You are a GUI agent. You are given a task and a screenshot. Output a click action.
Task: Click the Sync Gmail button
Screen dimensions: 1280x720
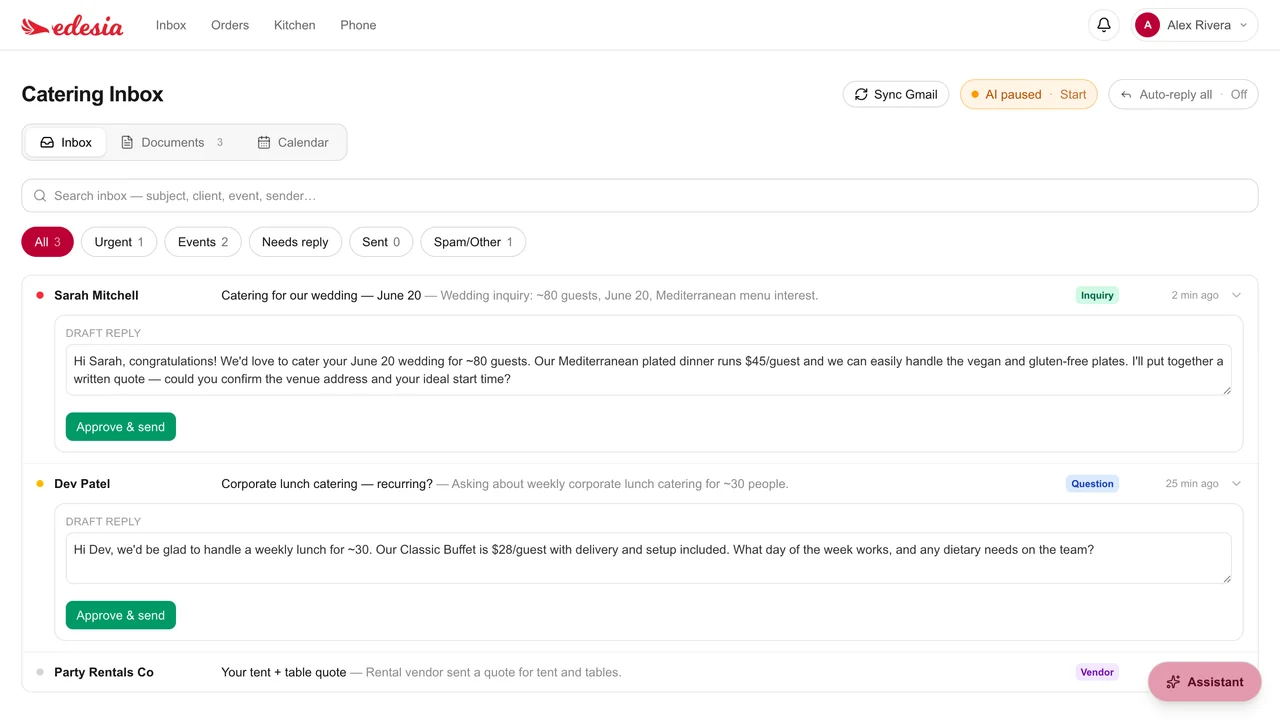[x=896, y=95]
